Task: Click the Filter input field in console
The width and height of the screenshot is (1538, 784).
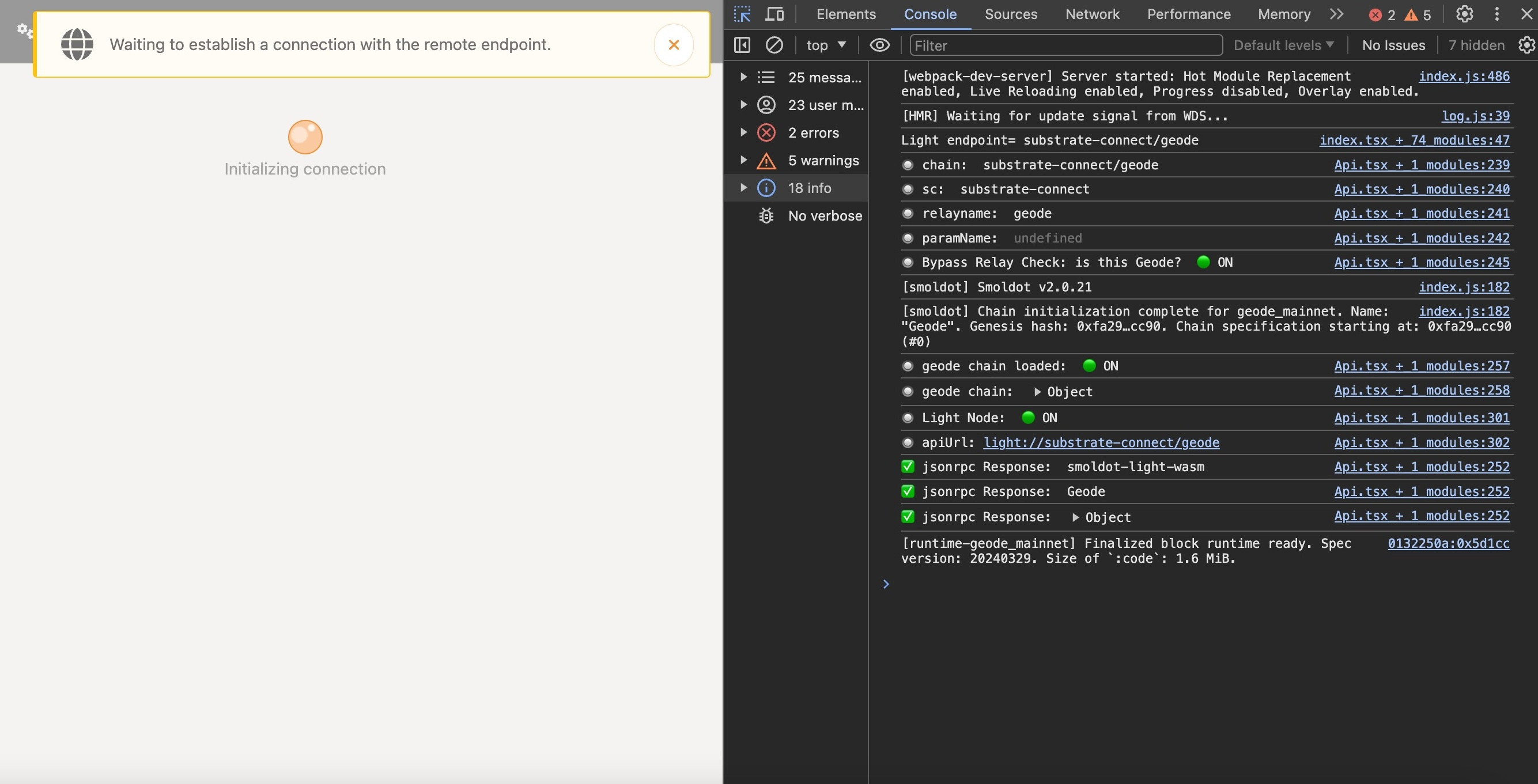Action: (1065, 45)
